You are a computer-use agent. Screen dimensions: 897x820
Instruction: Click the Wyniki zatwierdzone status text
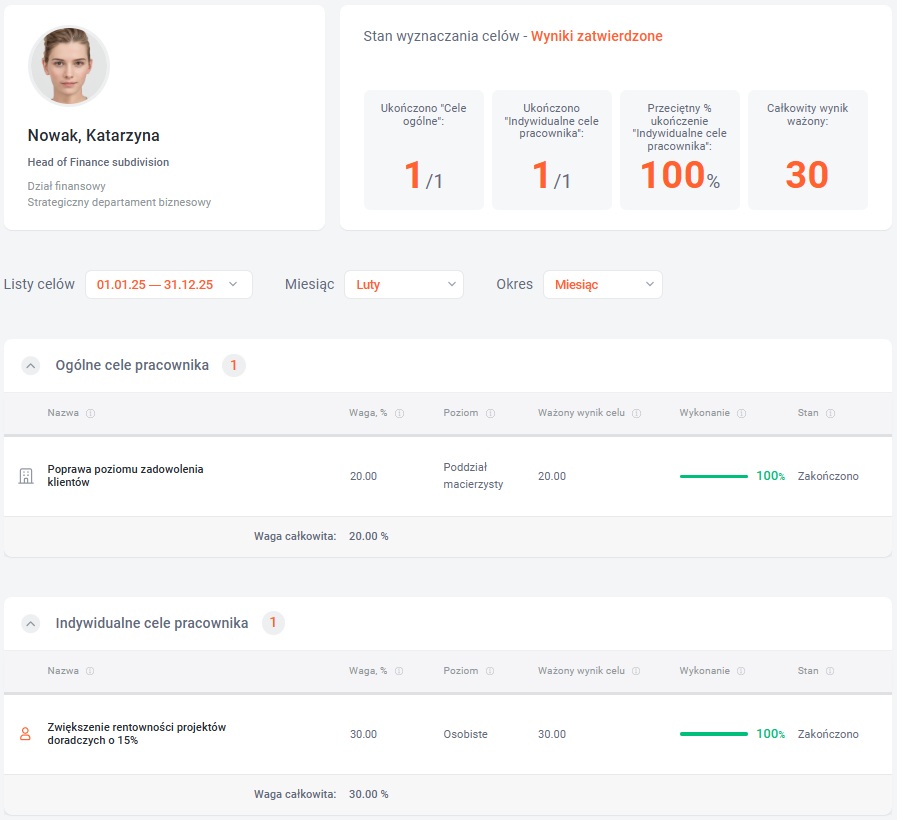point(596,37)
